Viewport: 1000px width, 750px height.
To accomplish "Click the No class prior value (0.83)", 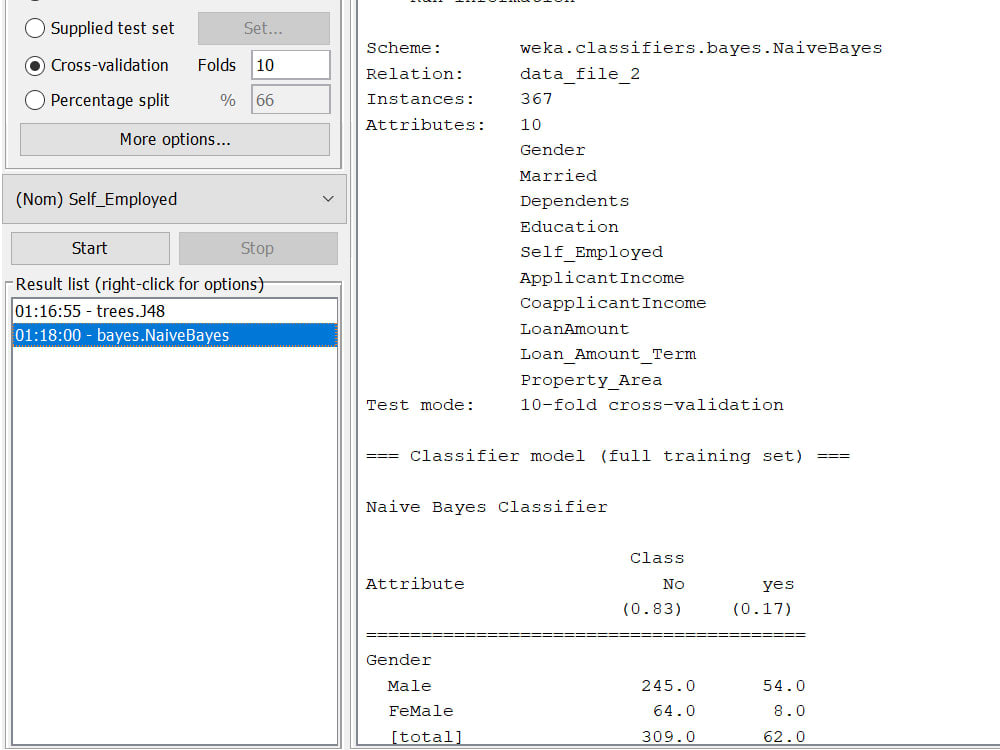I will (x=652, y=609).
